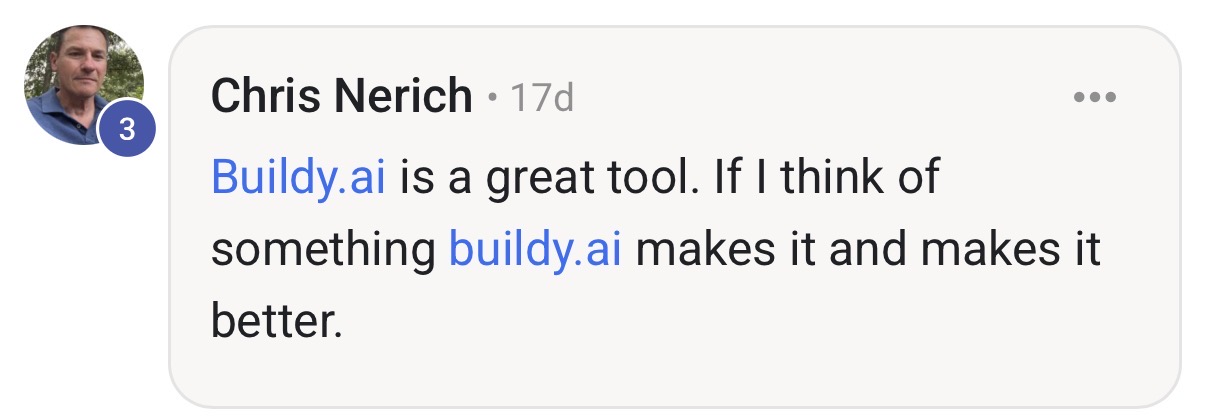1206x419 pixels.
Task: Open the capitalized Buildy.ai link
Action: 299,178
